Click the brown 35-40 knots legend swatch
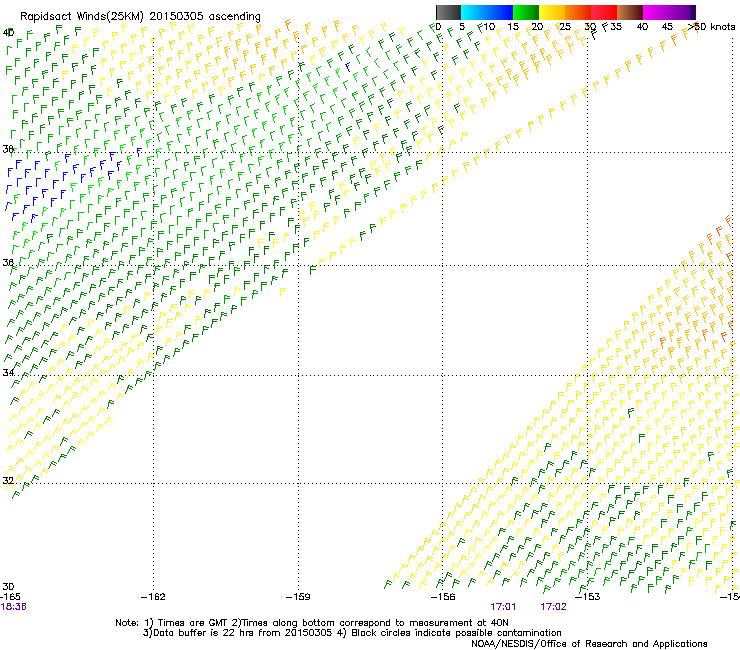Screen dimensions: 740x650 coord(630,12)
